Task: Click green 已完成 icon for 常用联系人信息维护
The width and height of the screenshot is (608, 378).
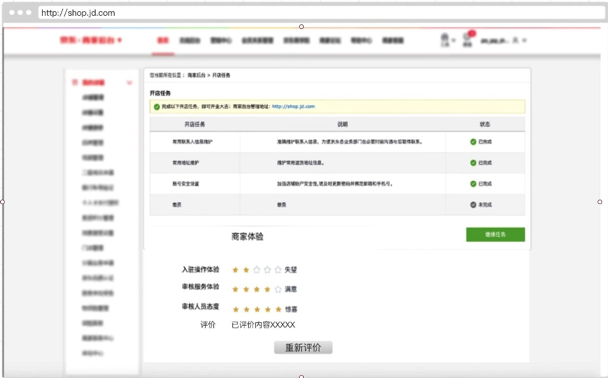Action: 473,142
